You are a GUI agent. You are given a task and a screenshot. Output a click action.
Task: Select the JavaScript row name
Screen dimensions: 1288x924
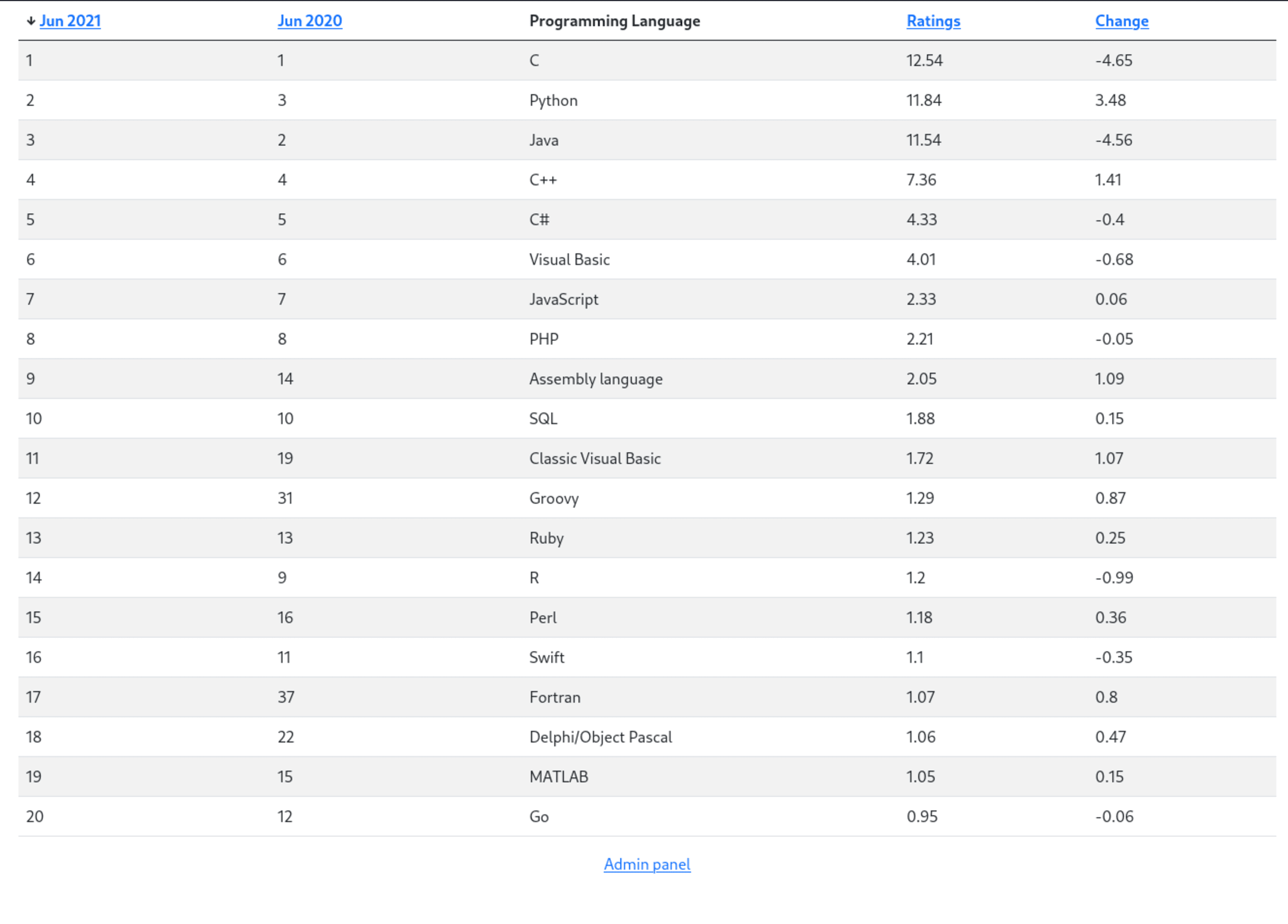tap(563, 299)
